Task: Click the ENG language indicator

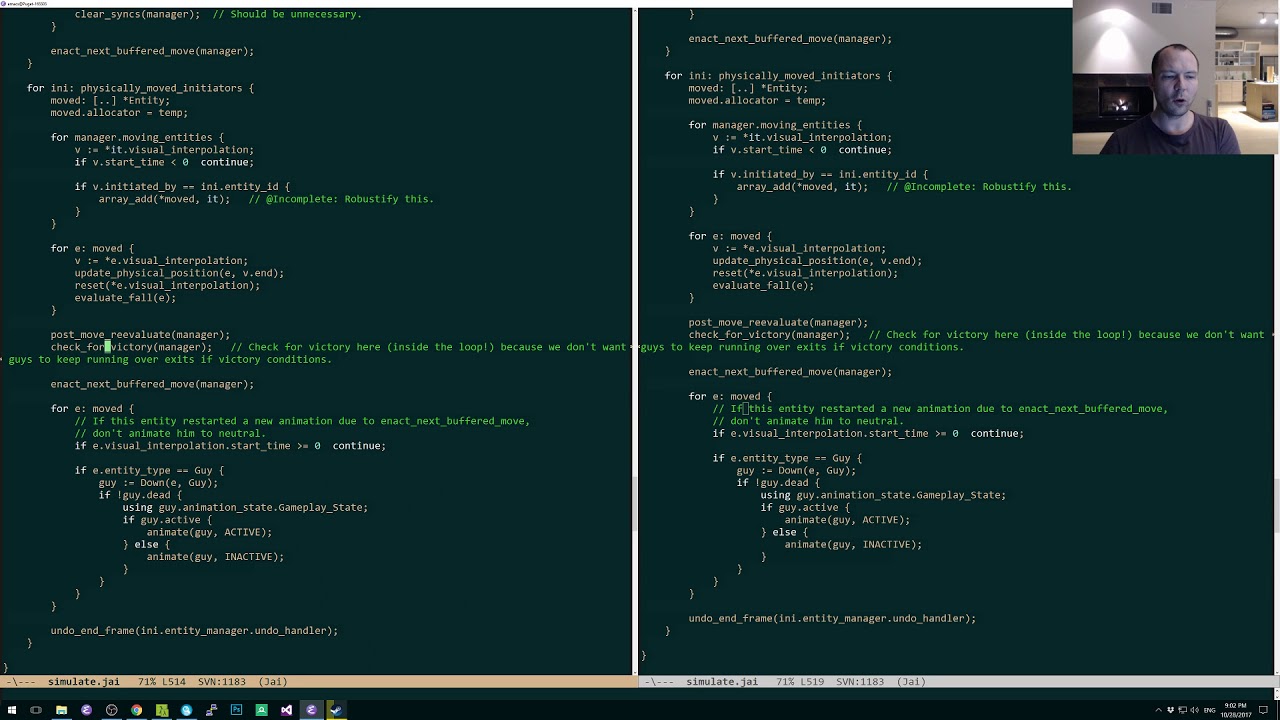Action: (x=1209, y=710)
